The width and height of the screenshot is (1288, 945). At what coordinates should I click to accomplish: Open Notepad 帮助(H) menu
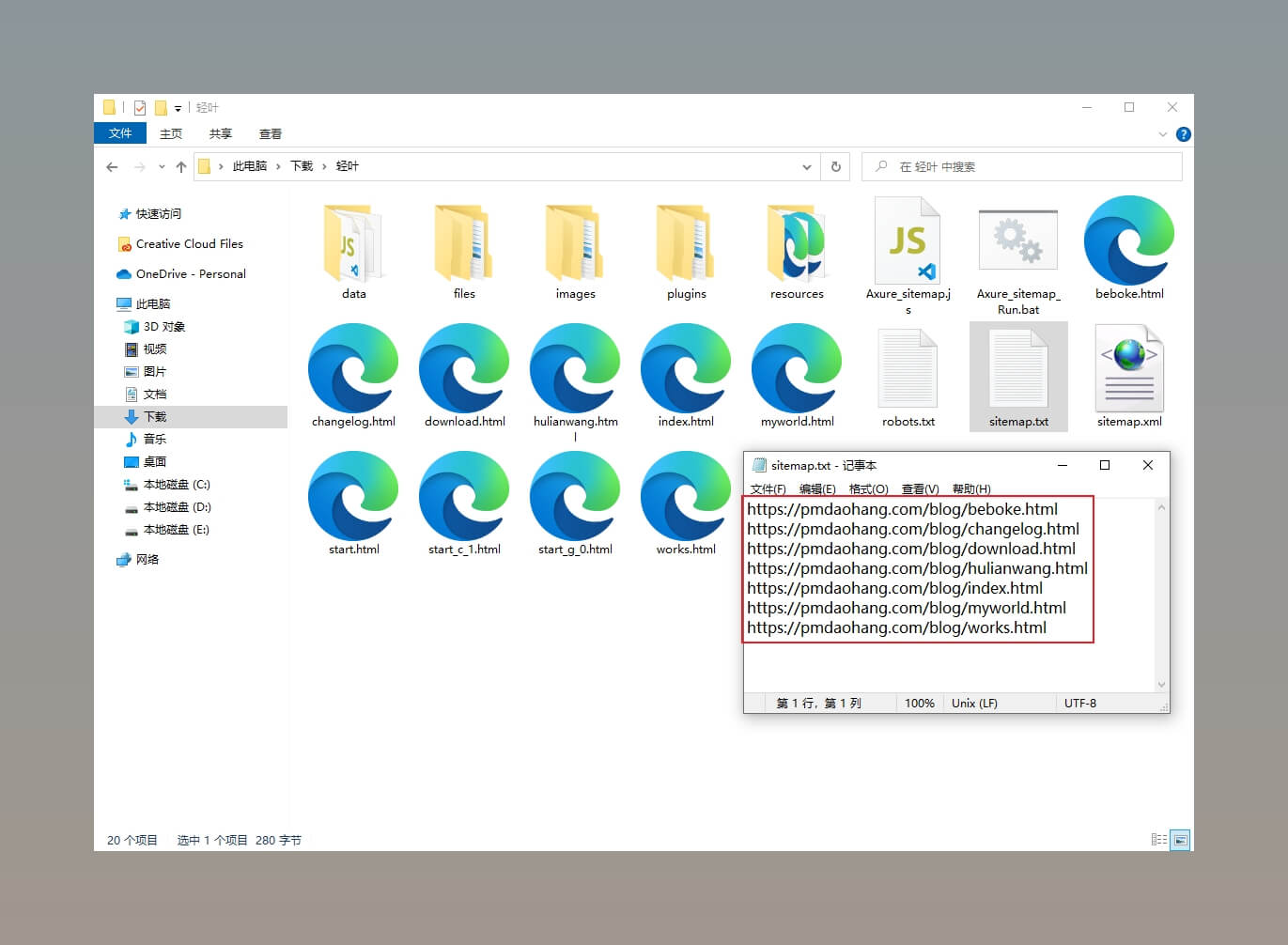point(971,488)
